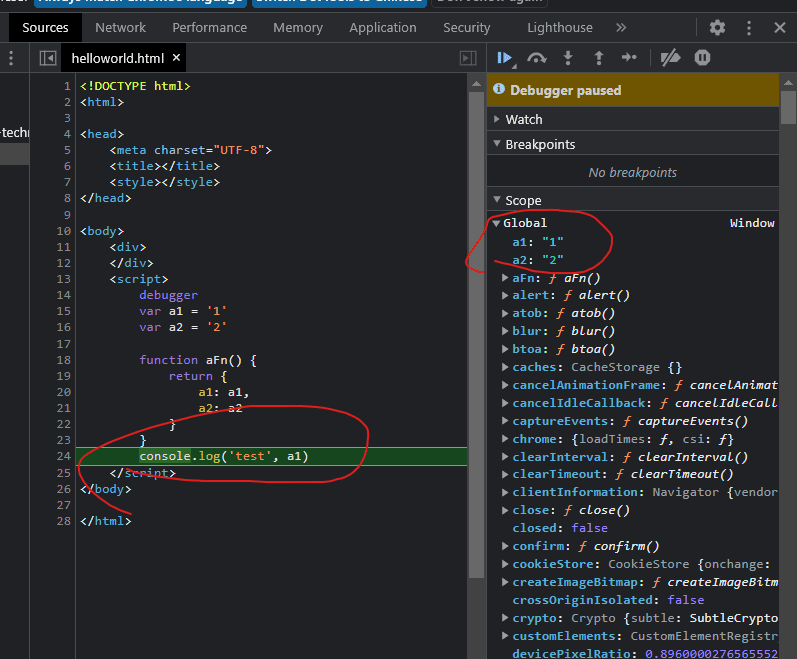The width and height of the screenshot is (797, 659).
Task: Click the Step out of function icon
Action: click(x=598, y=59)
